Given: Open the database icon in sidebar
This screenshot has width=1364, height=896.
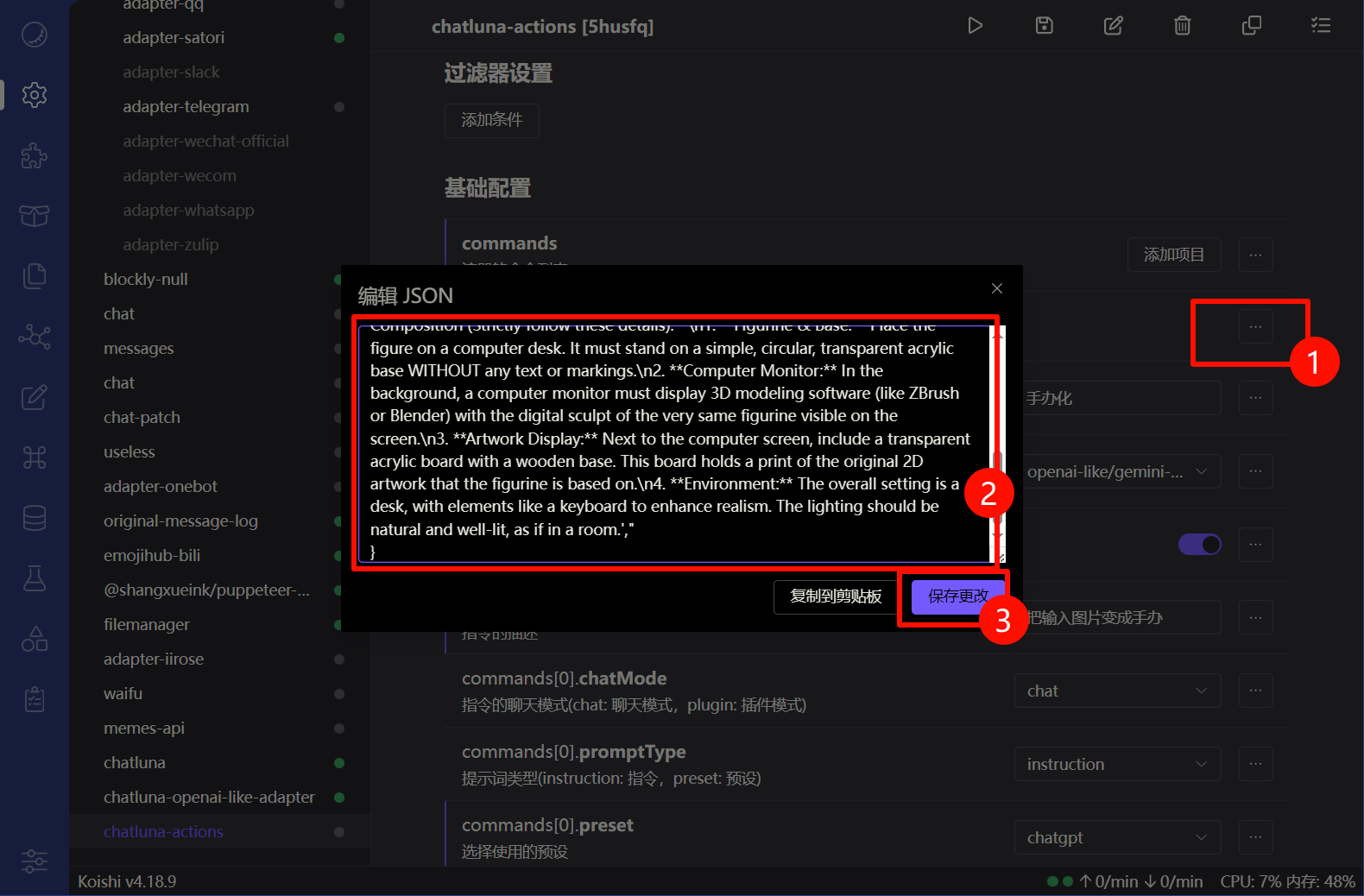Looking at the screenshot, I should [35, 518].
